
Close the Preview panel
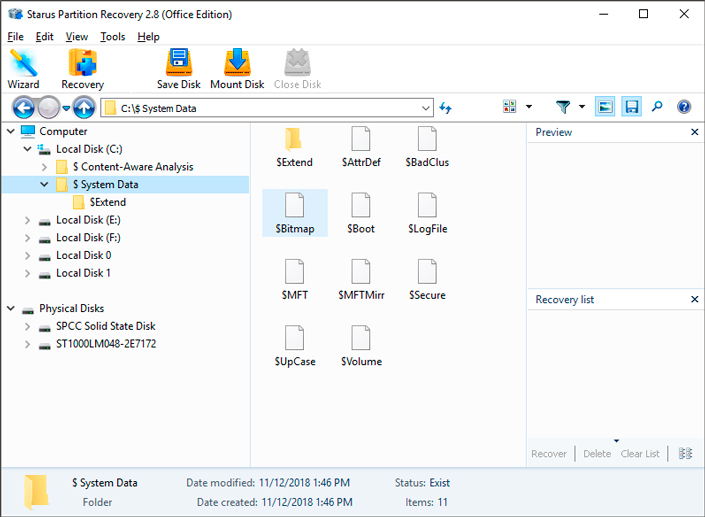tap(694, 132)
